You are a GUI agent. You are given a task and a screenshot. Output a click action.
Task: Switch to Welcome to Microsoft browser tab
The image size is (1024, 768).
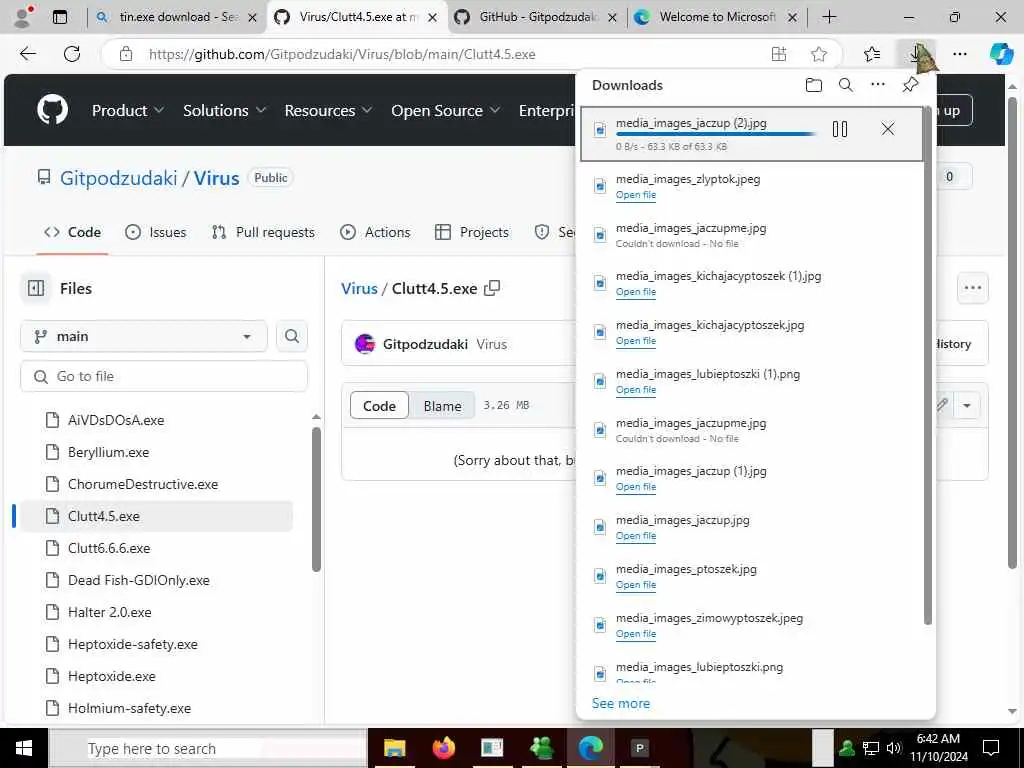716,17
